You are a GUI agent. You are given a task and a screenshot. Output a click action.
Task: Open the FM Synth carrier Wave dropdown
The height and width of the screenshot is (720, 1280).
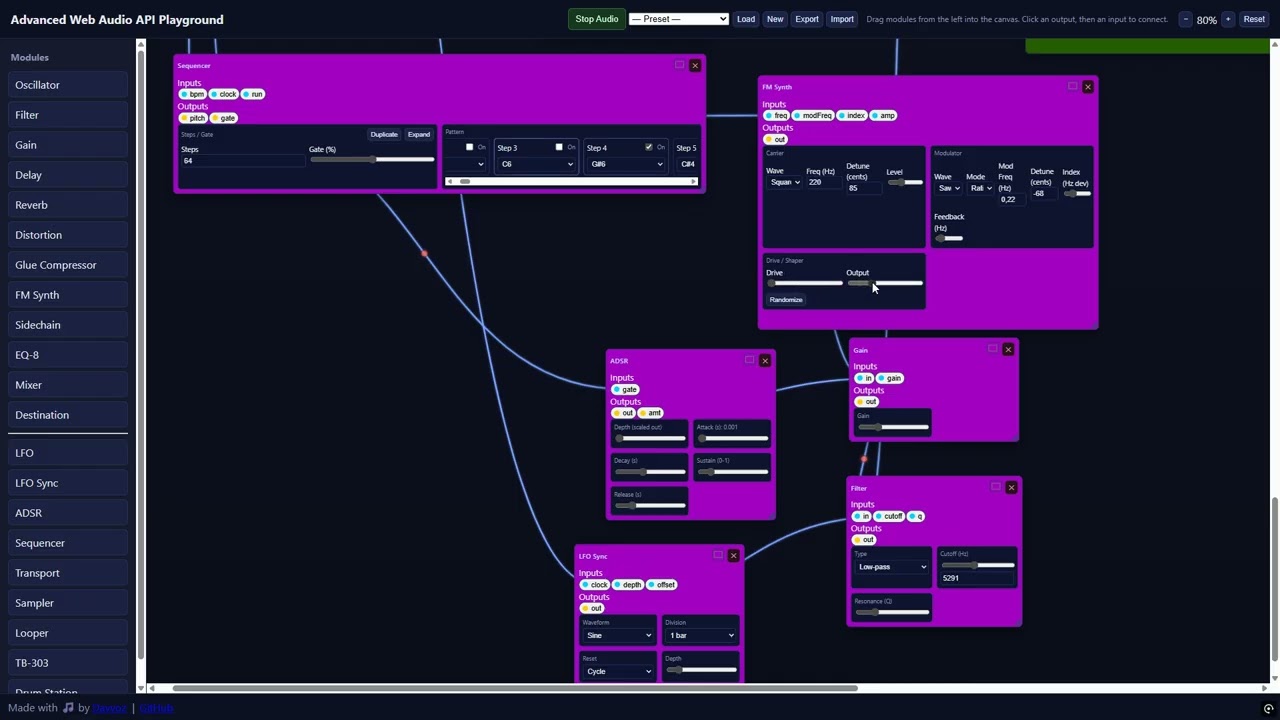784,182
